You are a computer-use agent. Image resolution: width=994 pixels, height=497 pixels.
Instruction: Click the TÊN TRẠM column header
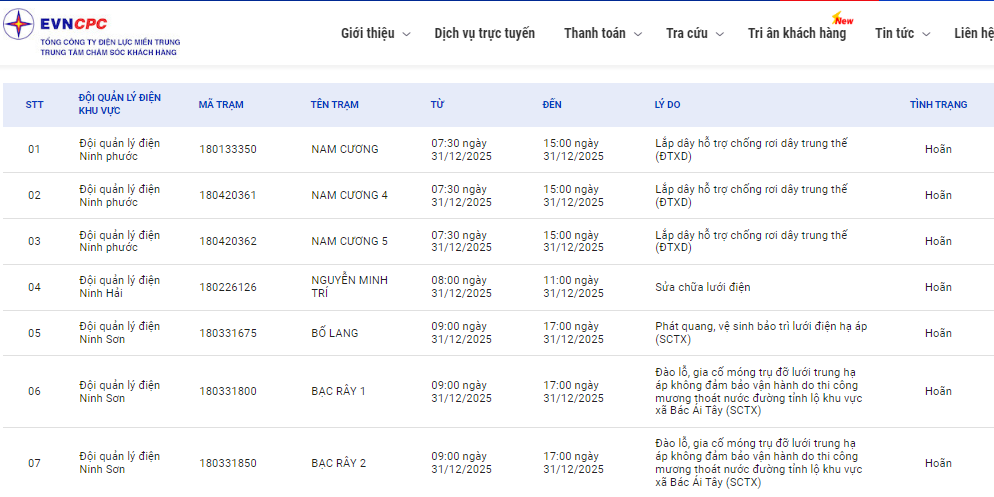(x=334, y=104)
